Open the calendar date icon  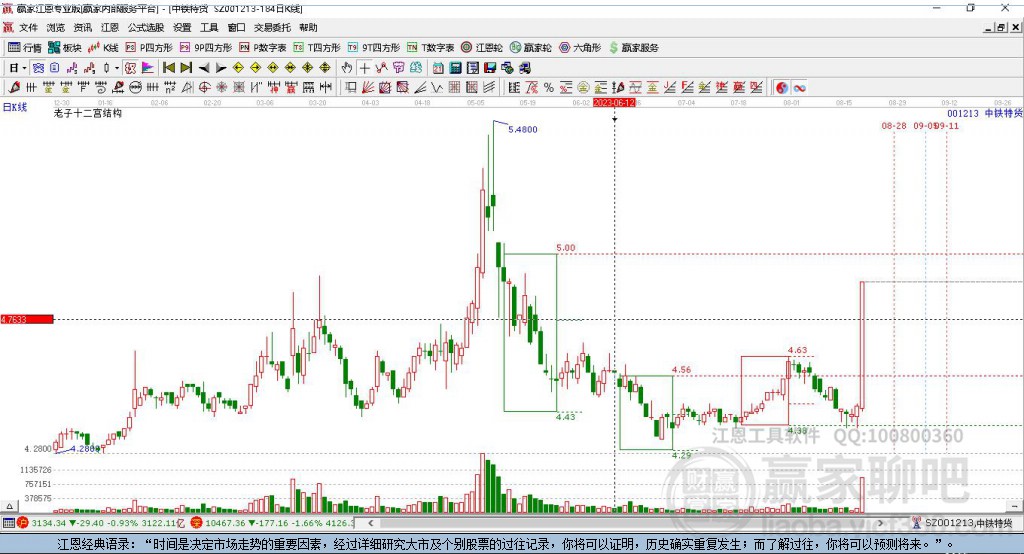(438, 68)
